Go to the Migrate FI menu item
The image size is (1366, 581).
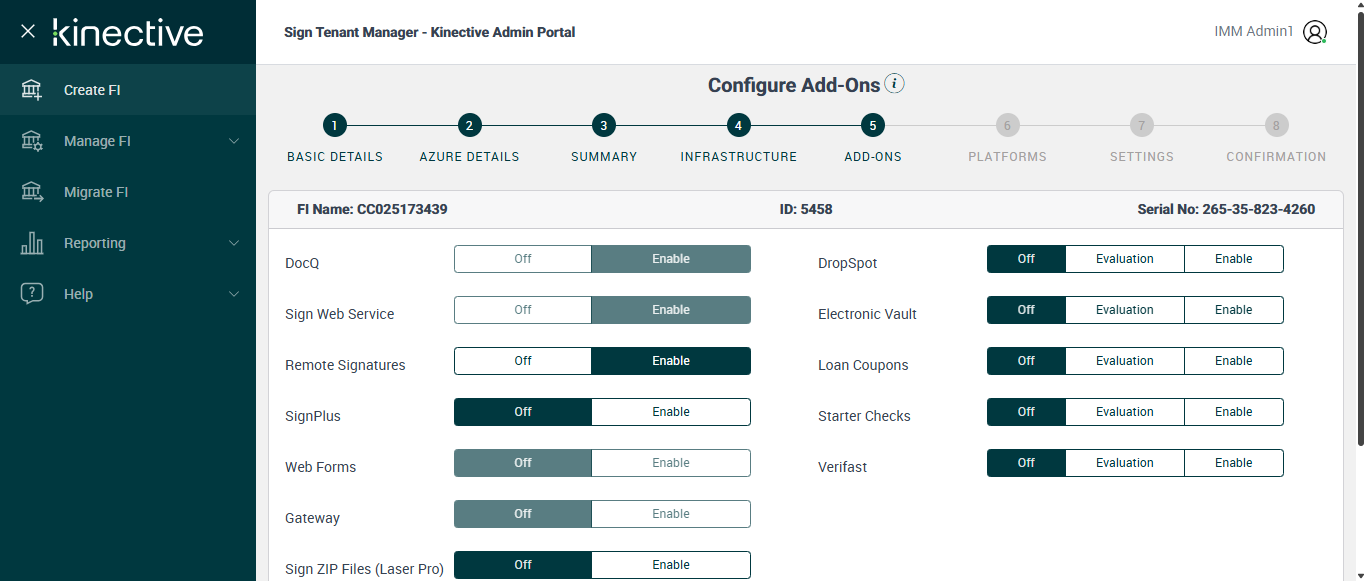[x=96, y=192]
